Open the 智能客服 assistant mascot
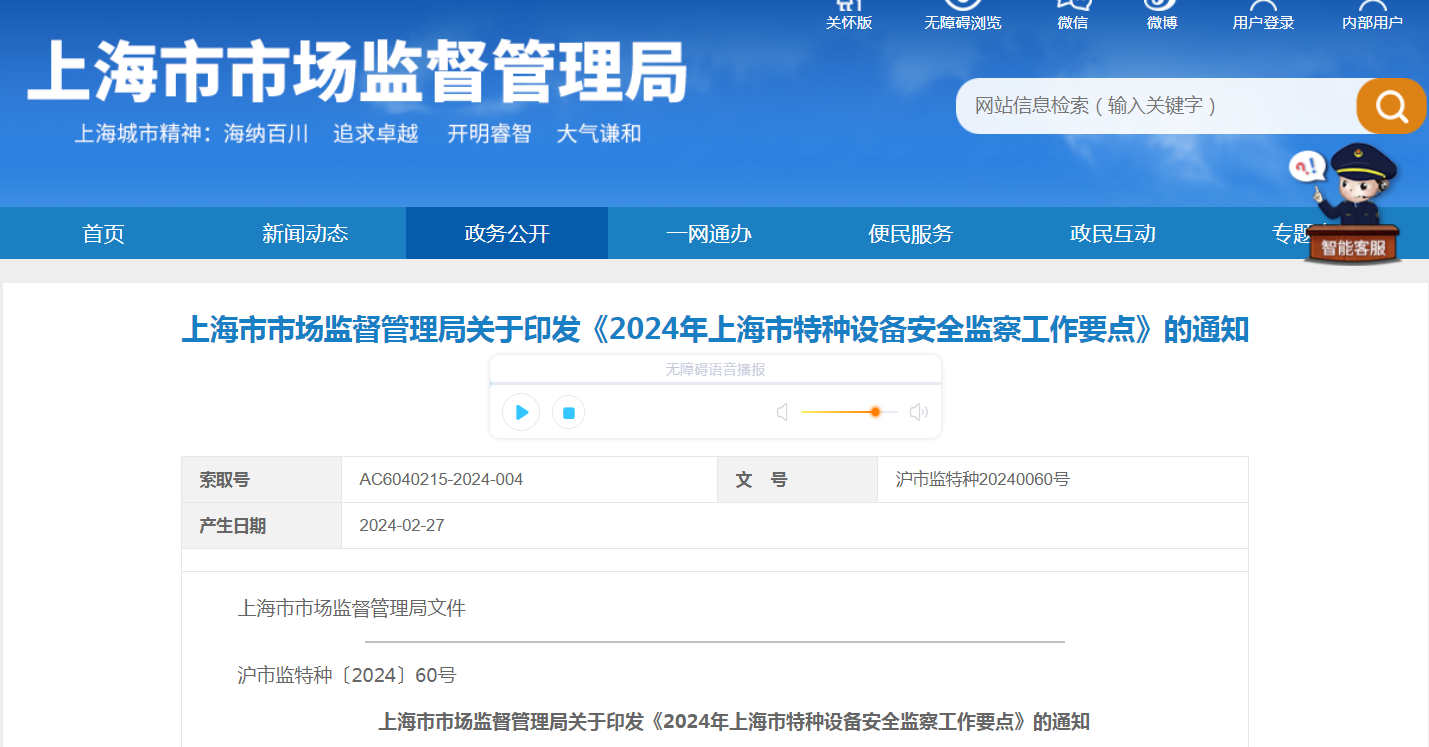Image resolution: width=1429 pixels, height=747 pixels. (x=1353, y=205)
